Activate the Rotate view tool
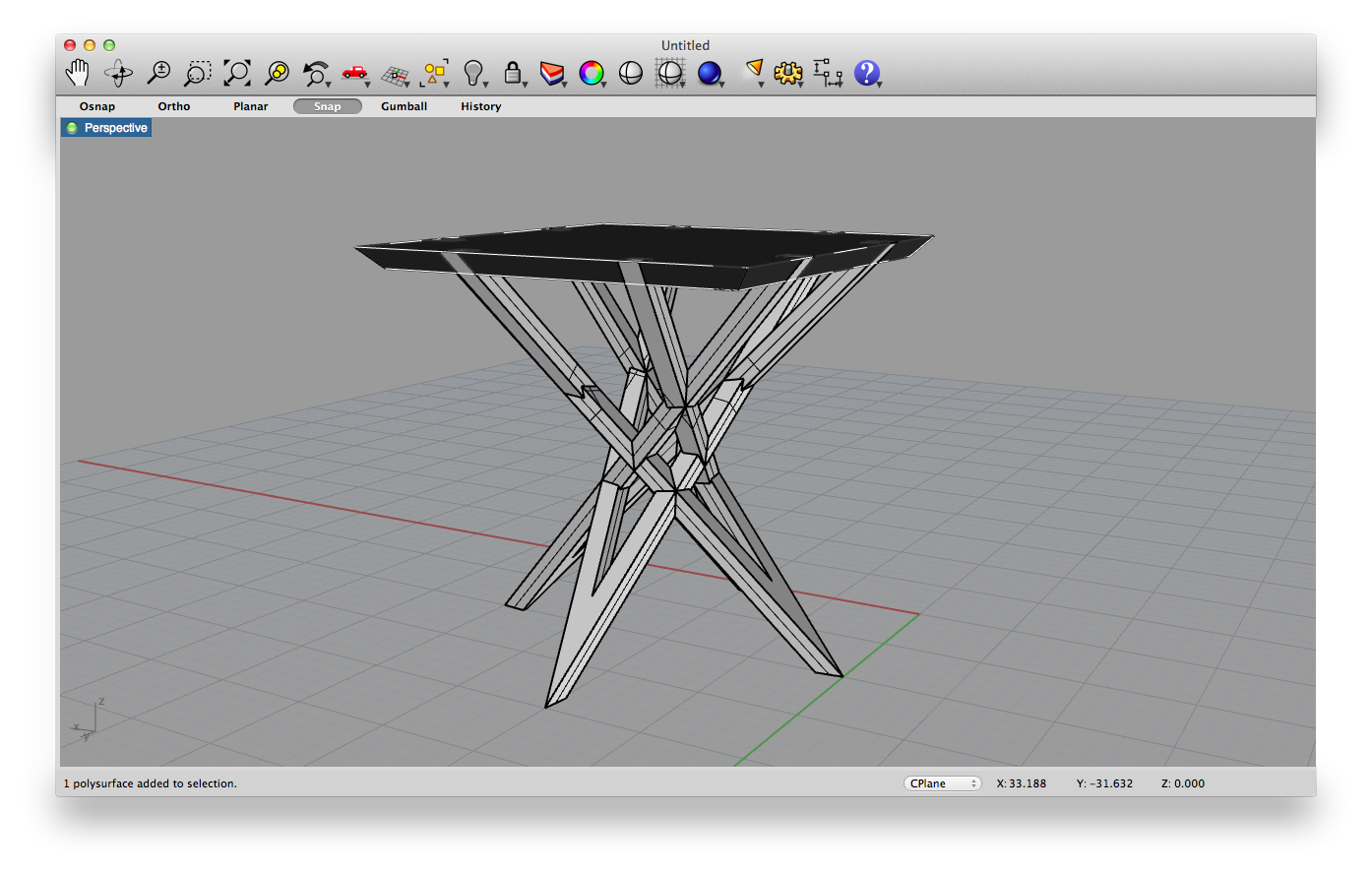The image size is (1372, 874). coord(118,72)
